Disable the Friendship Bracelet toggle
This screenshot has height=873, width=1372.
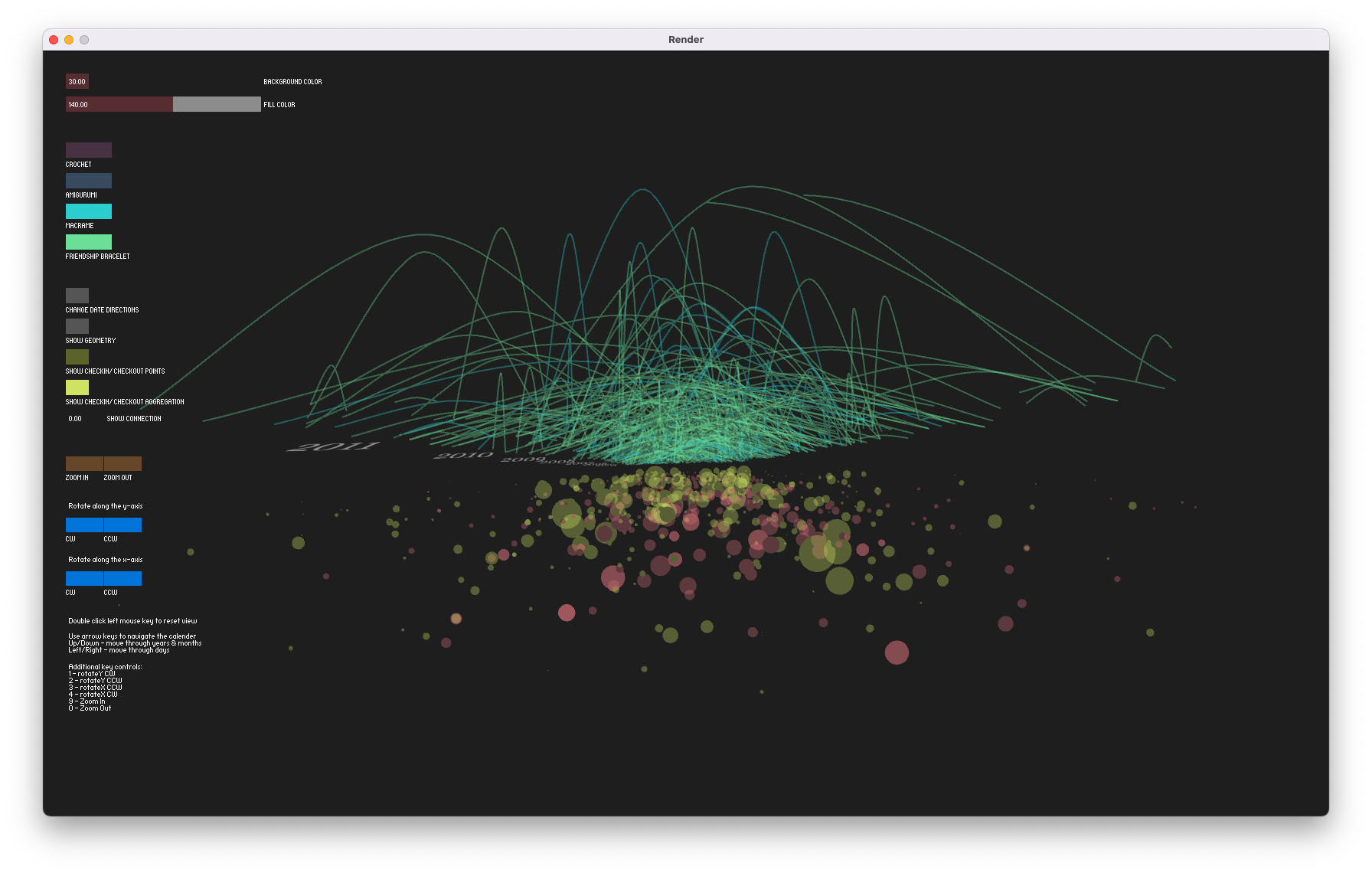click(x=89, y=242)
